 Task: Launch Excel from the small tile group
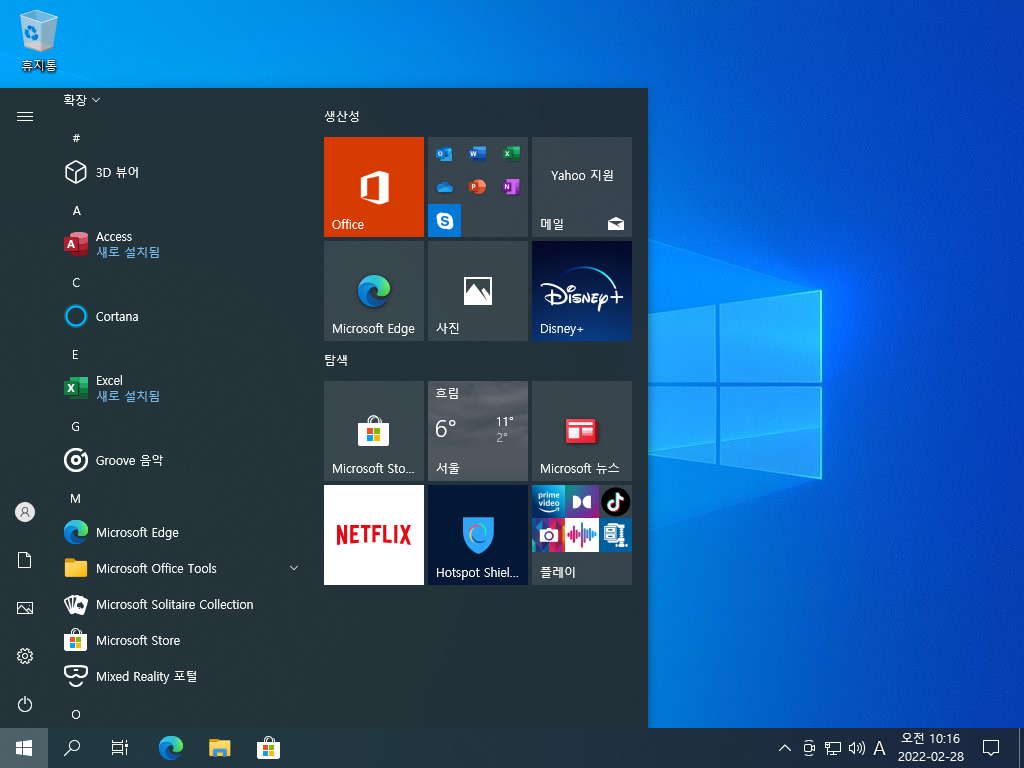point(511,154)
